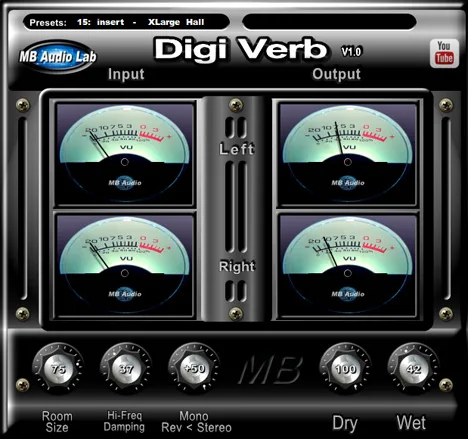Click the Mono Rev Stereo knob

point(194,369)
